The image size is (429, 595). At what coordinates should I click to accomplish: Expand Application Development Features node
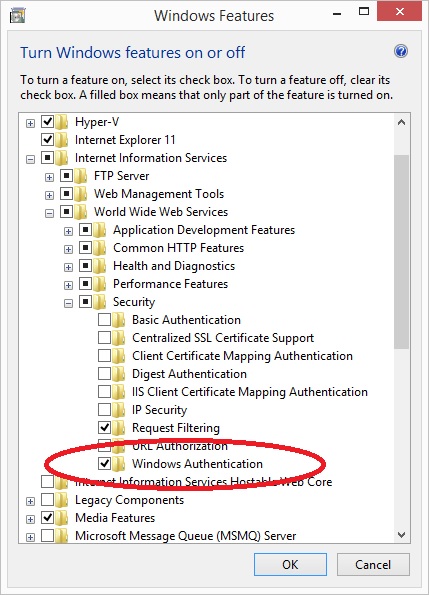(x=68, y=231)
